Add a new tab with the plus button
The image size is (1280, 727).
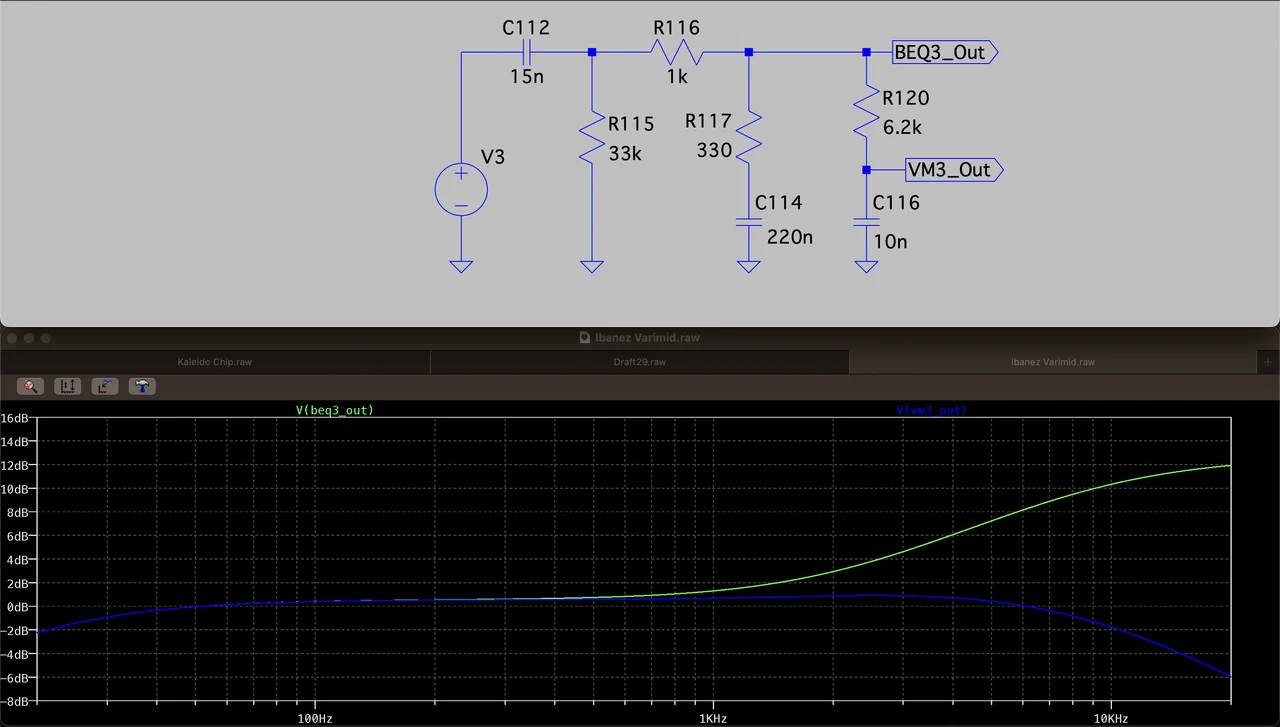pyautogui.click(x=1268, y=362)
